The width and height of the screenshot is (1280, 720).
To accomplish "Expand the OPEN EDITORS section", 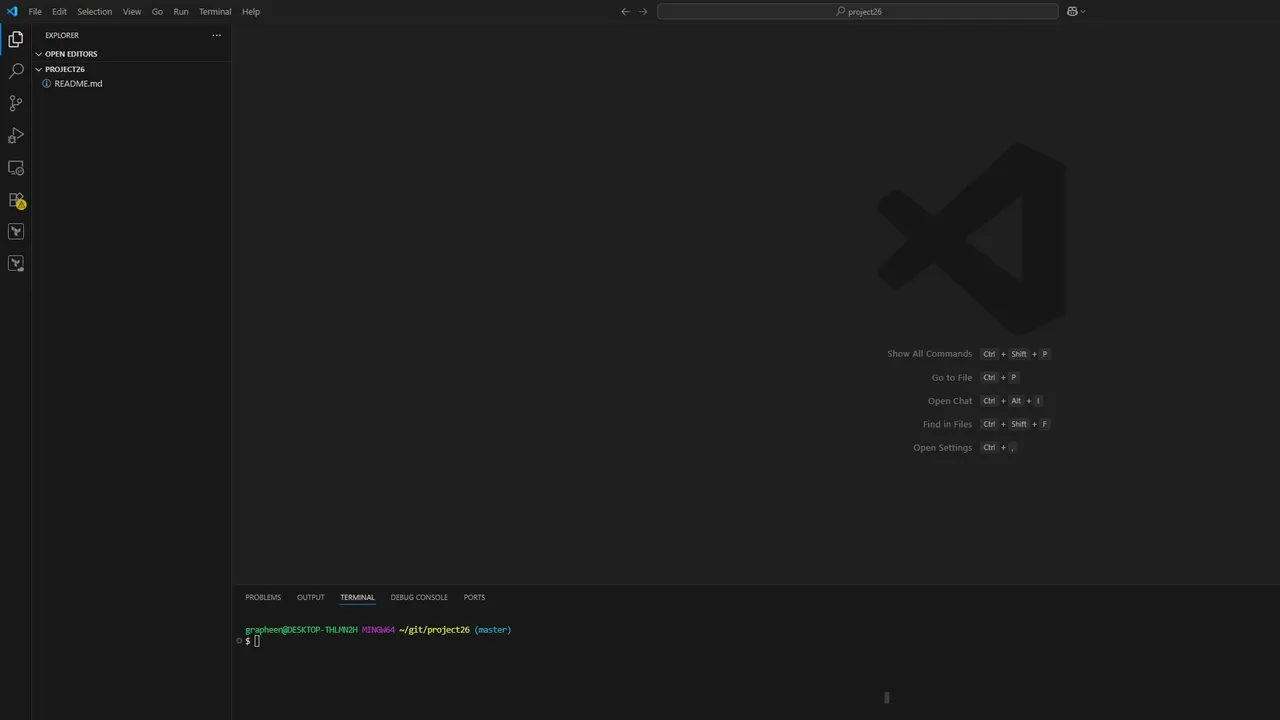I will pyautogui.click(x=70, y=54).
